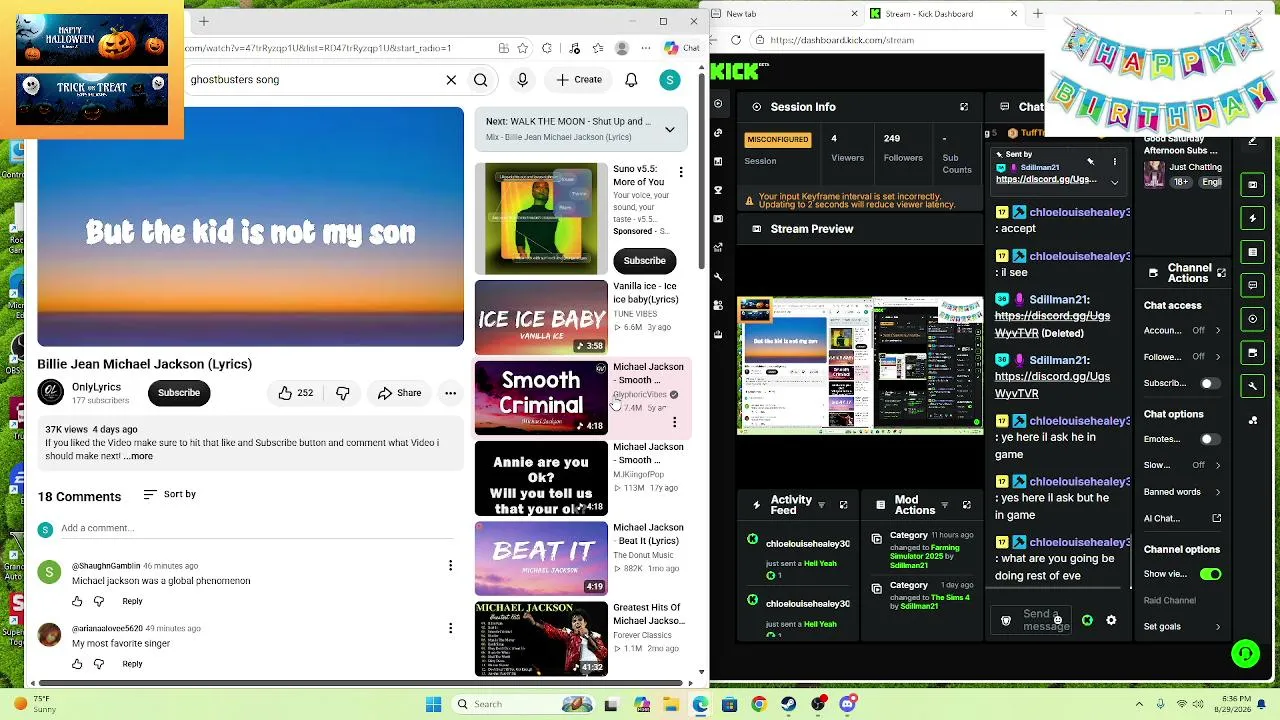Pop out the Session Info panel in Kick
The height and width of the screenshot is (720, 1280).
[964, 107]
